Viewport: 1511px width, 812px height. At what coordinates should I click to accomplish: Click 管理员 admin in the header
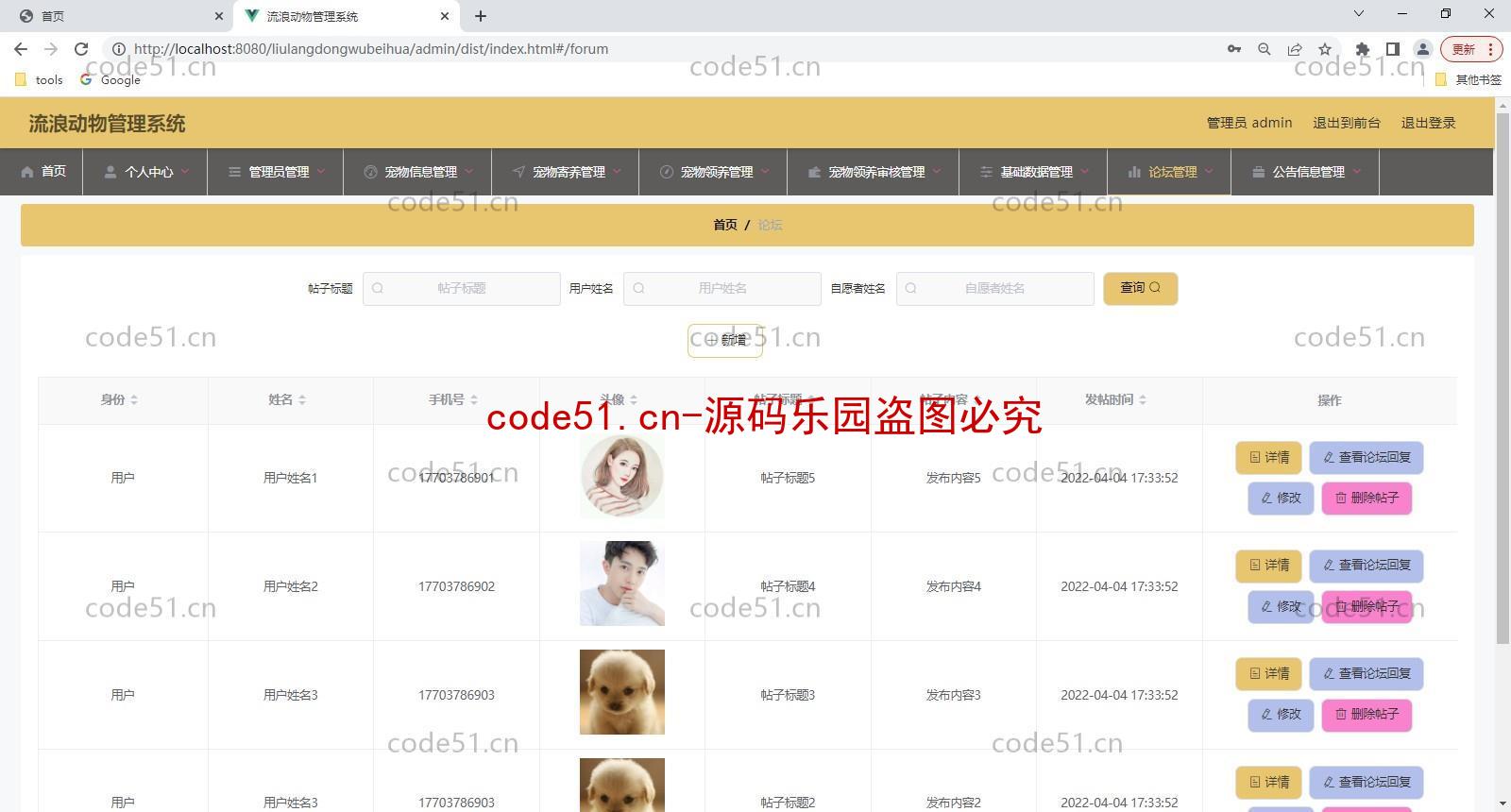click(1249, 123)
